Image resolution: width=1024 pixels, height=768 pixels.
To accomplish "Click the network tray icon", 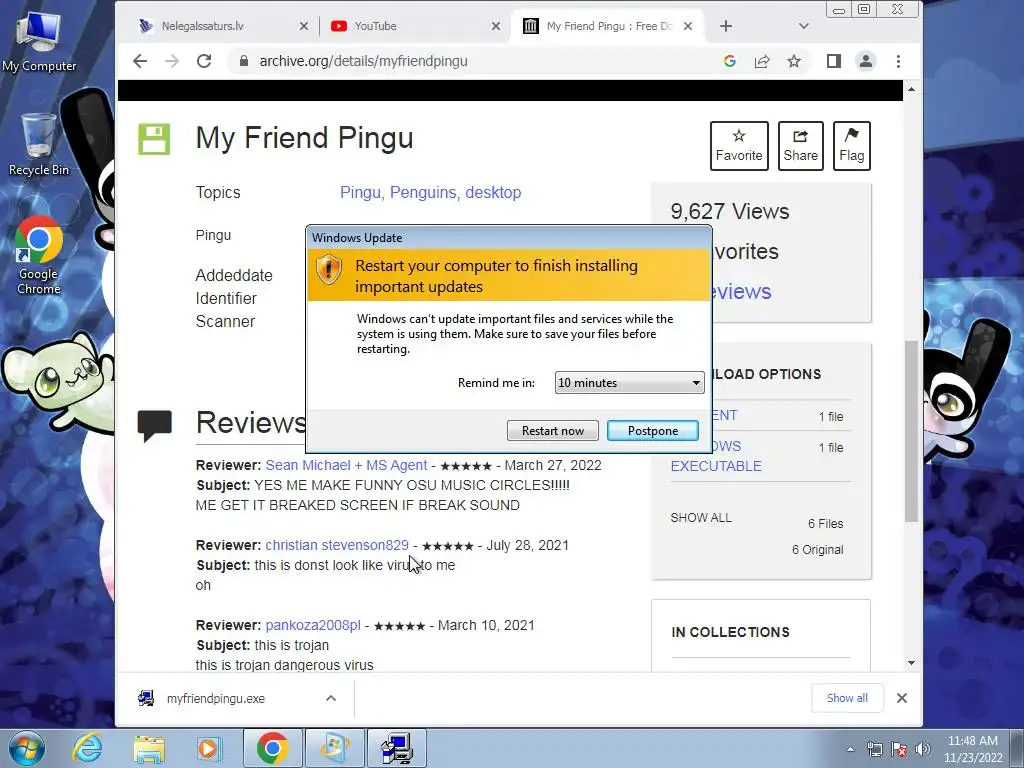I will [874, 749].
